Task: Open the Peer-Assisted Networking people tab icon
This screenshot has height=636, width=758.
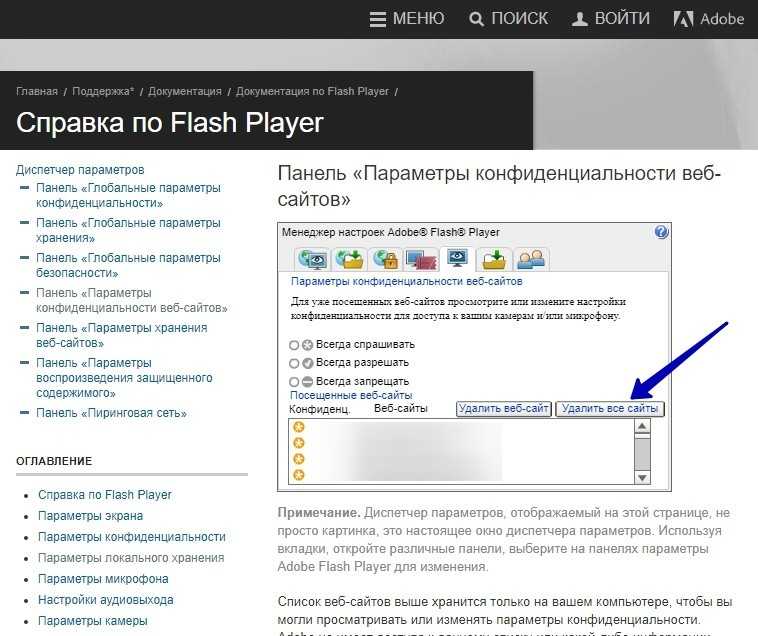Action: coord(530,260)
